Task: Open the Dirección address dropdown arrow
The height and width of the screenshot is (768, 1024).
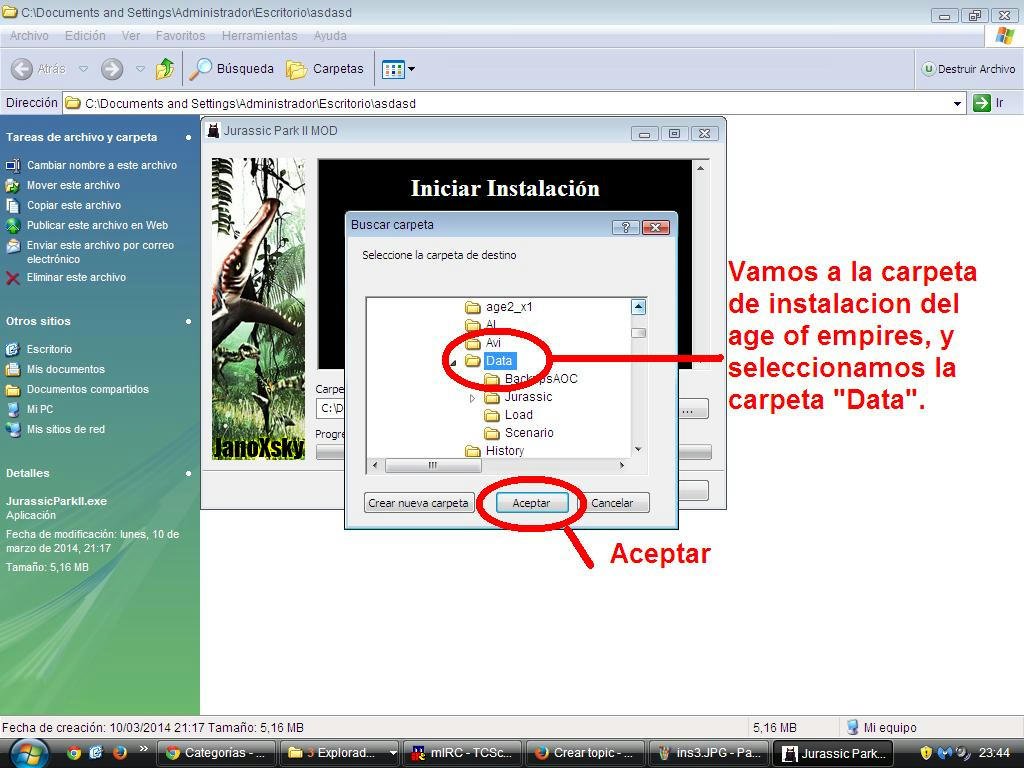Action: (x=957, y=104)
